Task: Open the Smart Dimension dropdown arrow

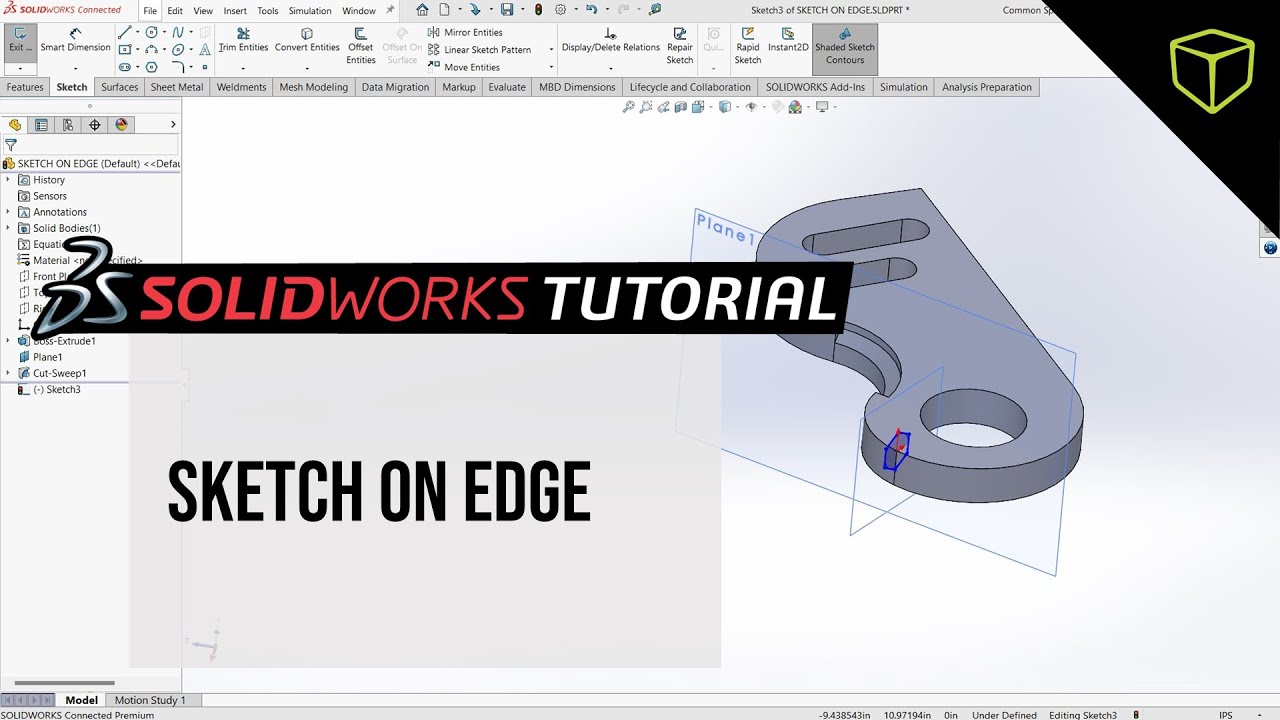Action: pos(75,68)
